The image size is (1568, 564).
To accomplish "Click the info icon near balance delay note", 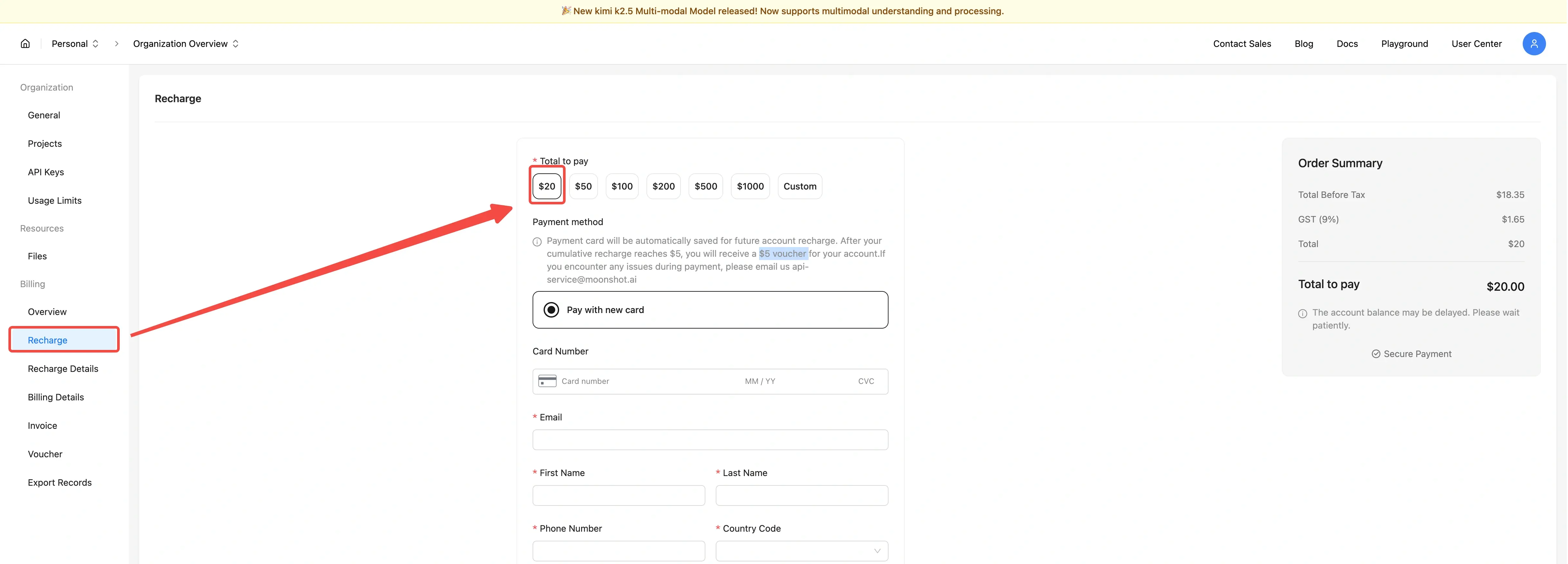I will (1302, 314).
